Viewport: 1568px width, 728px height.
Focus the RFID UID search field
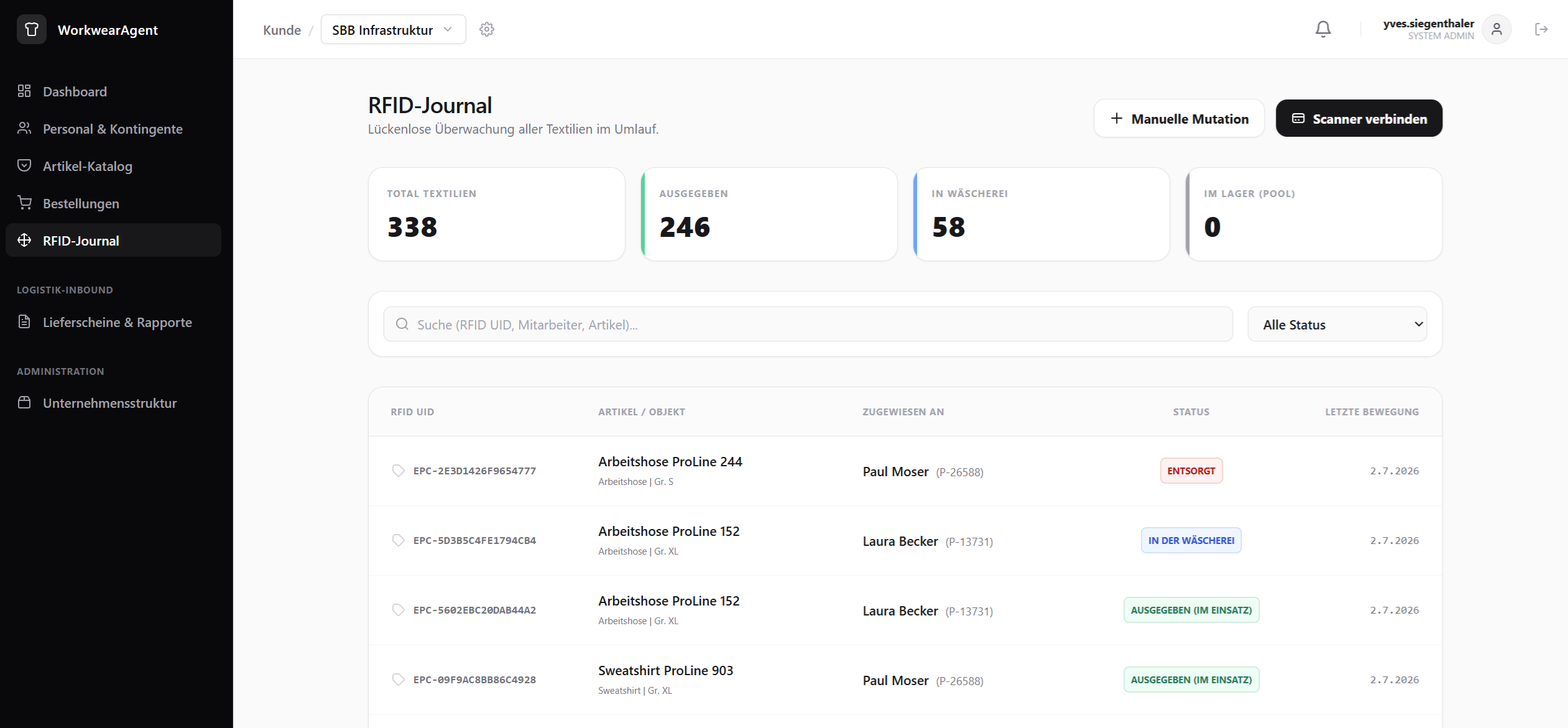pos(808,324)
